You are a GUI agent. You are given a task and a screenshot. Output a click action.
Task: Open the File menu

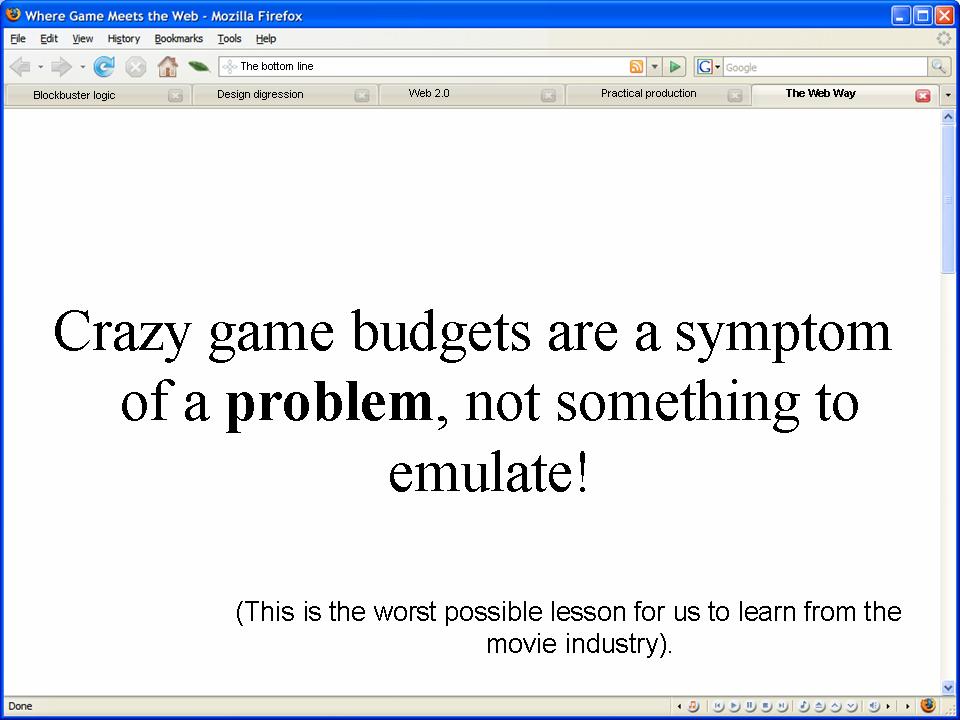coord(18,39)
